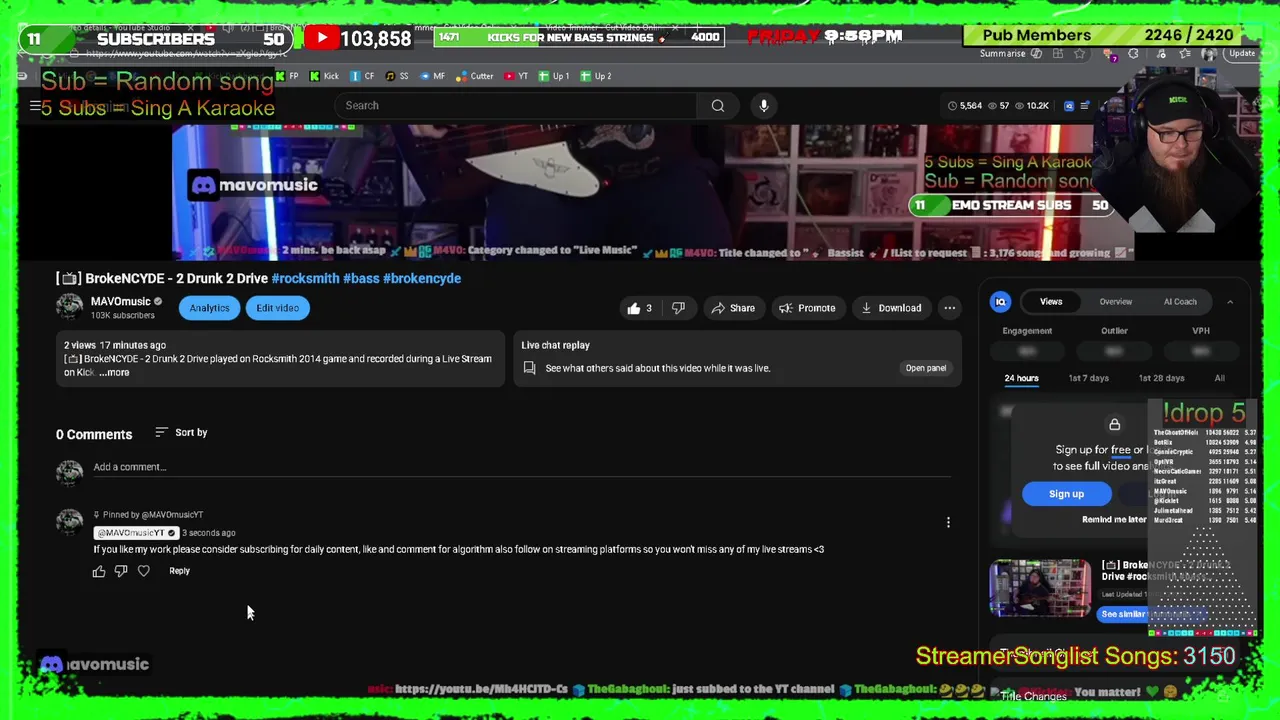The height and width of the screenshot is (720, 1280).
Task: Activate voice search microphone icon
Action: click(x=763, y=105)
